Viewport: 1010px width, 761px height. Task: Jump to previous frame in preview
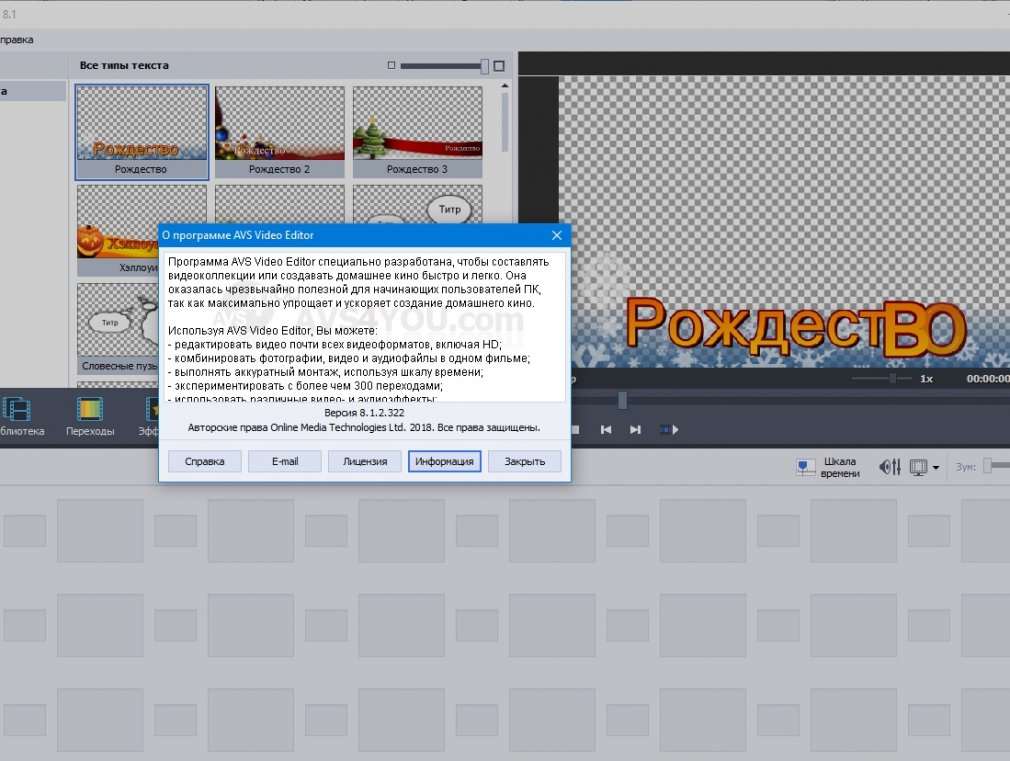(x=605, y=430)
